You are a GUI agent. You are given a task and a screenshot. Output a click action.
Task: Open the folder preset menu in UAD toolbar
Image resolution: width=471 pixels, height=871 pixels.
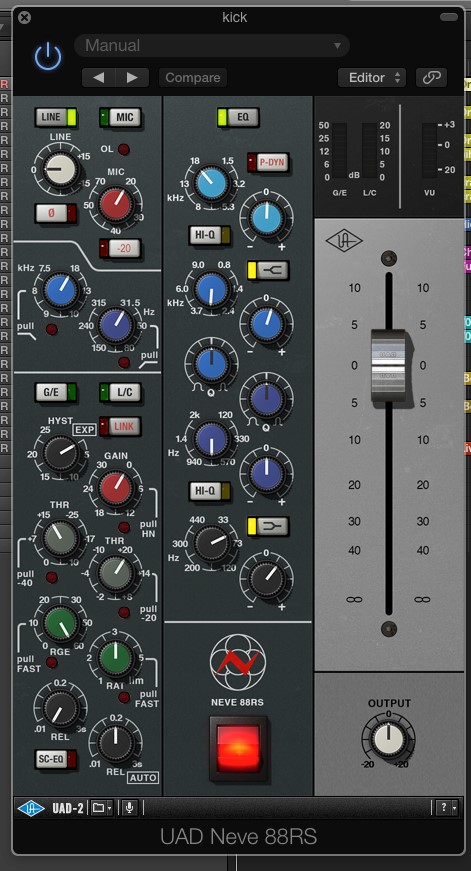[102, 808]
